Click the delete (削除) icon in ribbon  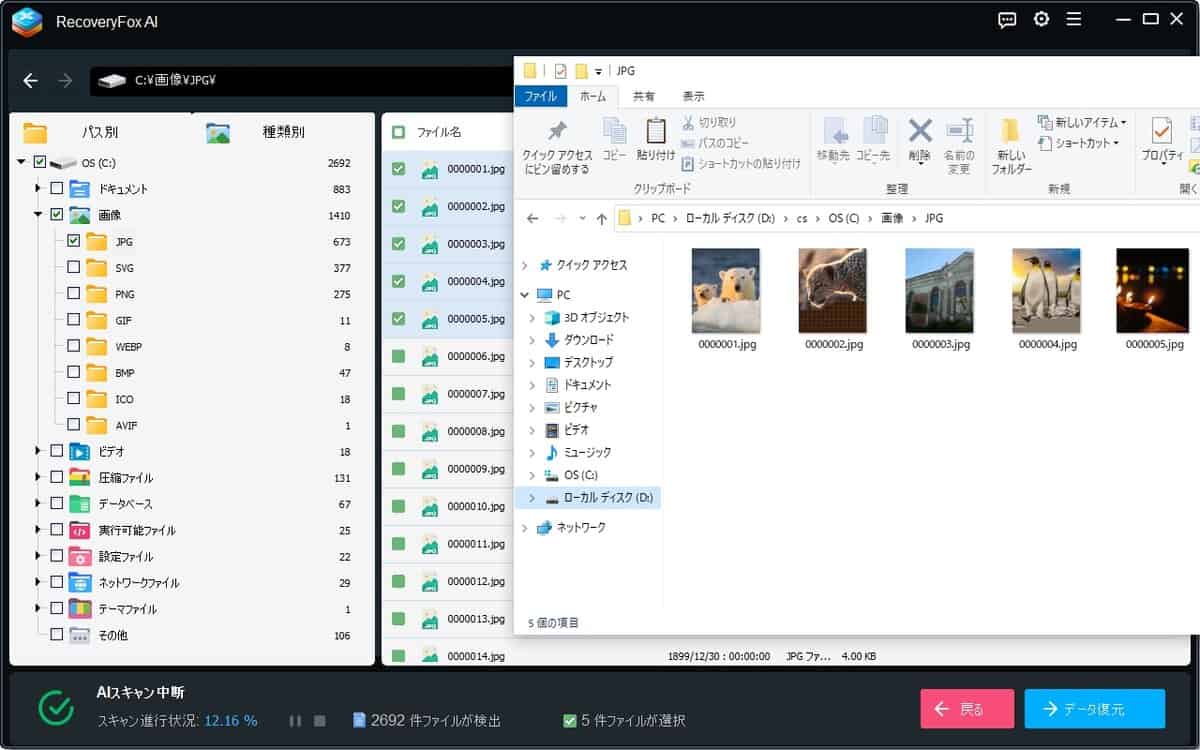919,131
